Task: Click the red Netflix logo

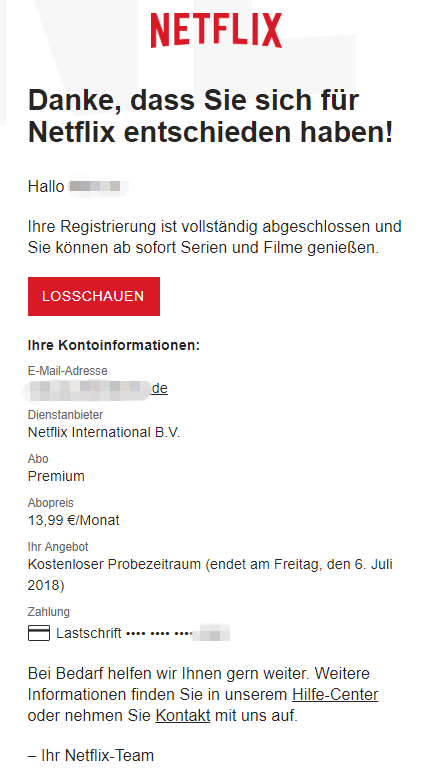Action: pos(216,30)
